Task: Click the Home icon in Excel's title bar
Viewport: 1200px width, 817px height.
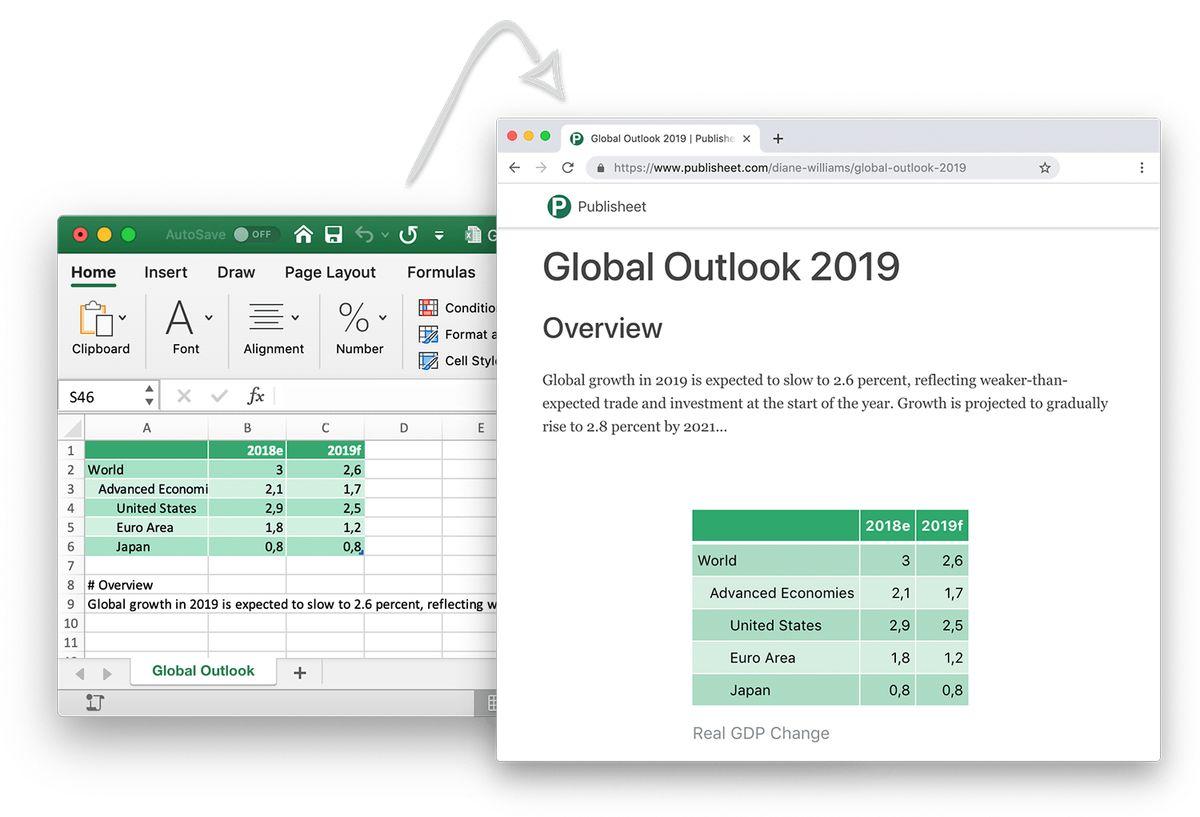Action: pyautogui.click(x=303, y=234)
